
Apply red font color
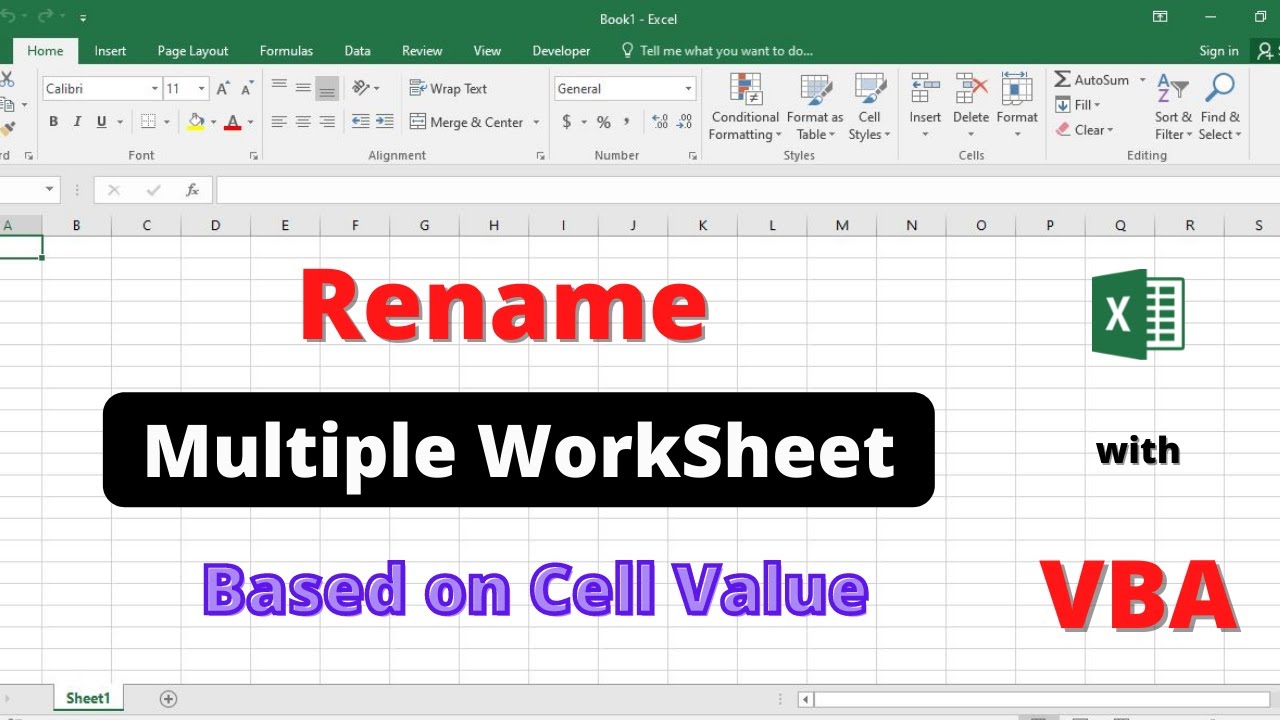(x=233, y=122)
